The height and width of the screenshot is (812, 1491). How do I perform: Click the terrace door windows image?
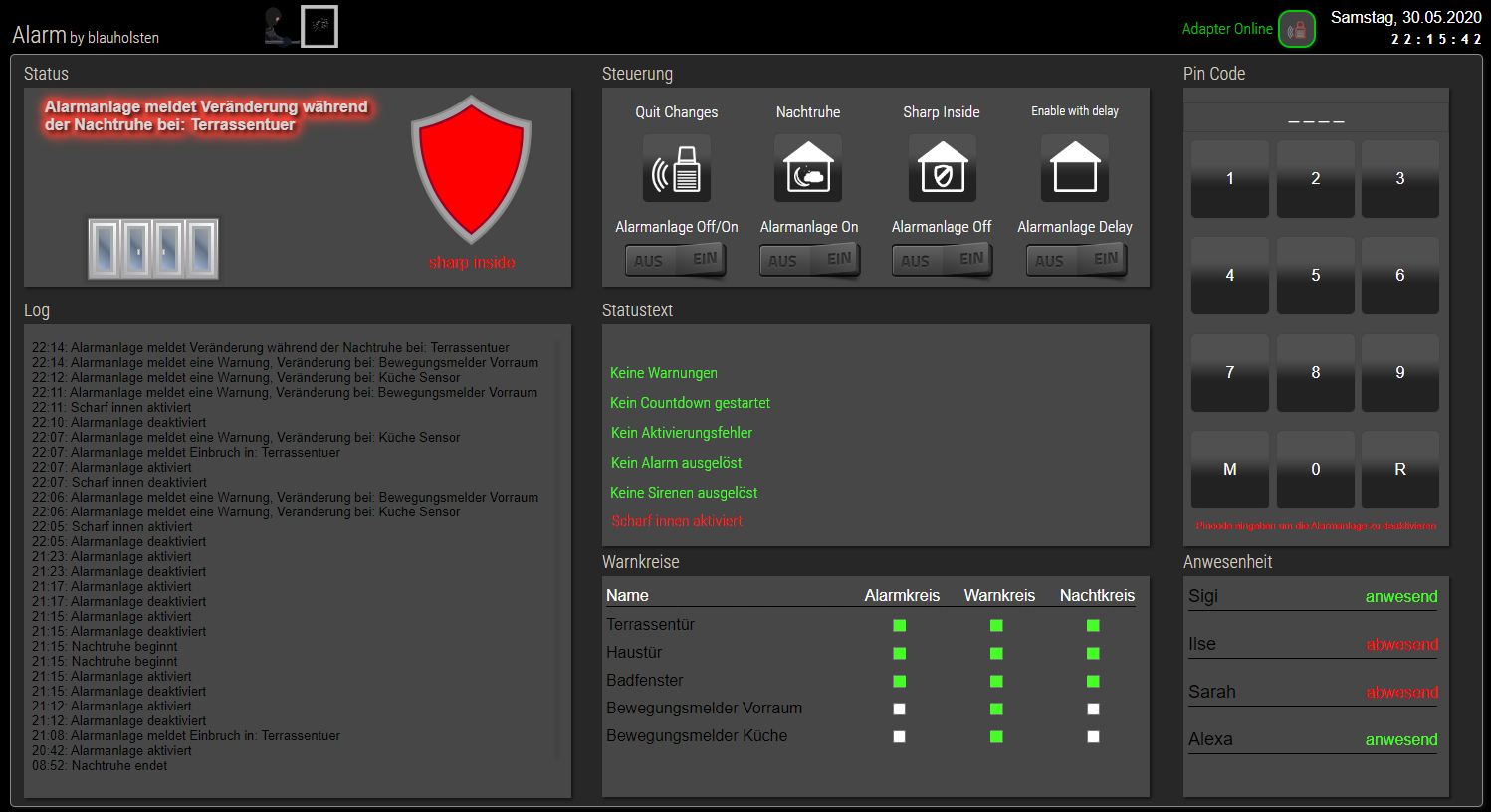point(153,249)
